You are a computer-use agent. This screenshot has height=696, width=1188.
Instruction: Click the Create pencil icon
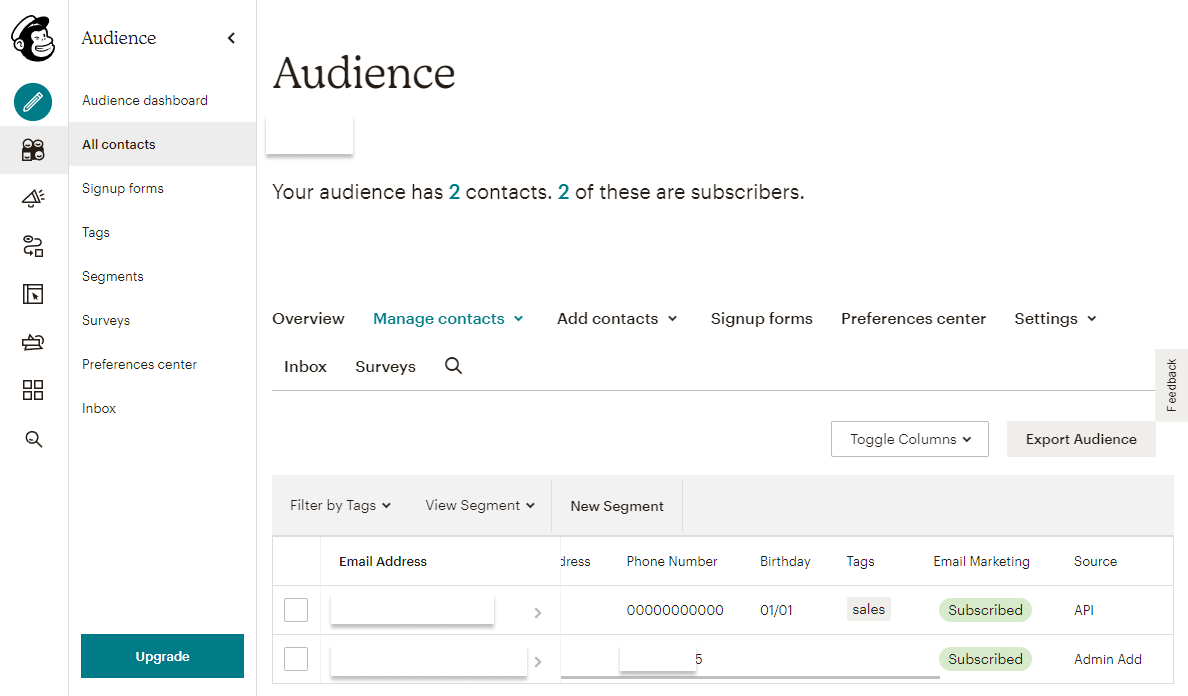point(33,101)
